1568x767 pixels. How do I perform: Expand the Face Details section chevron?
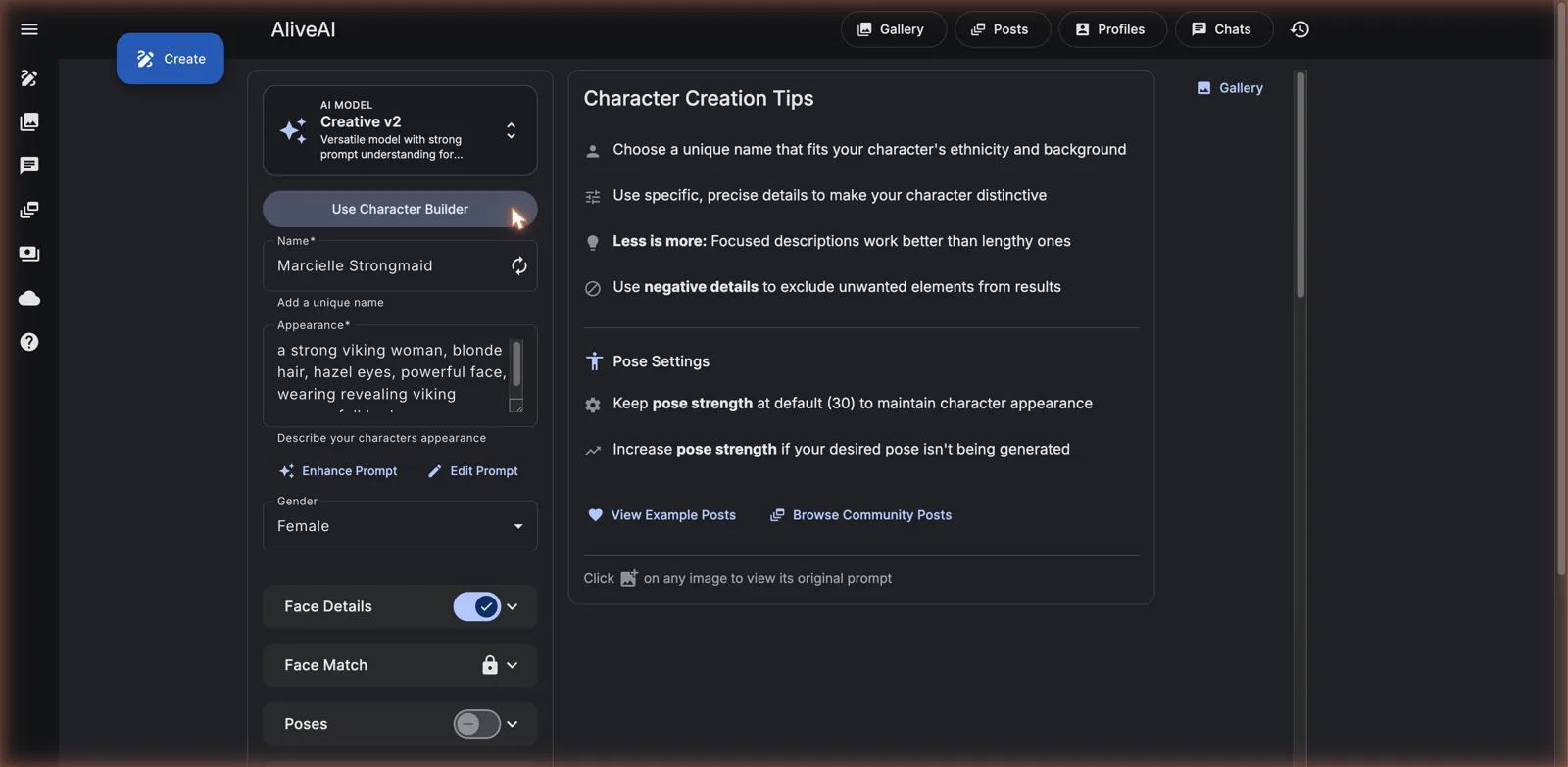click(x=513, y=606)
